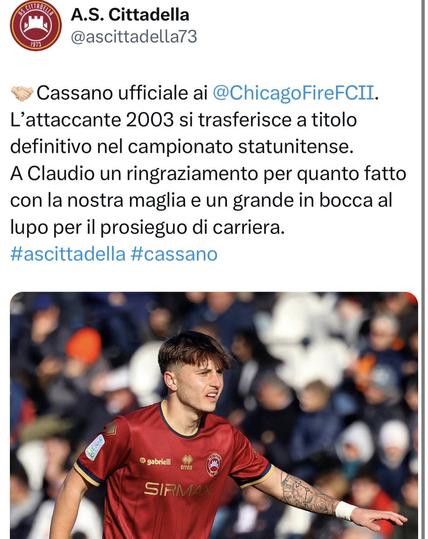Open the A.S. Cittadella display name

coord(130,15)
